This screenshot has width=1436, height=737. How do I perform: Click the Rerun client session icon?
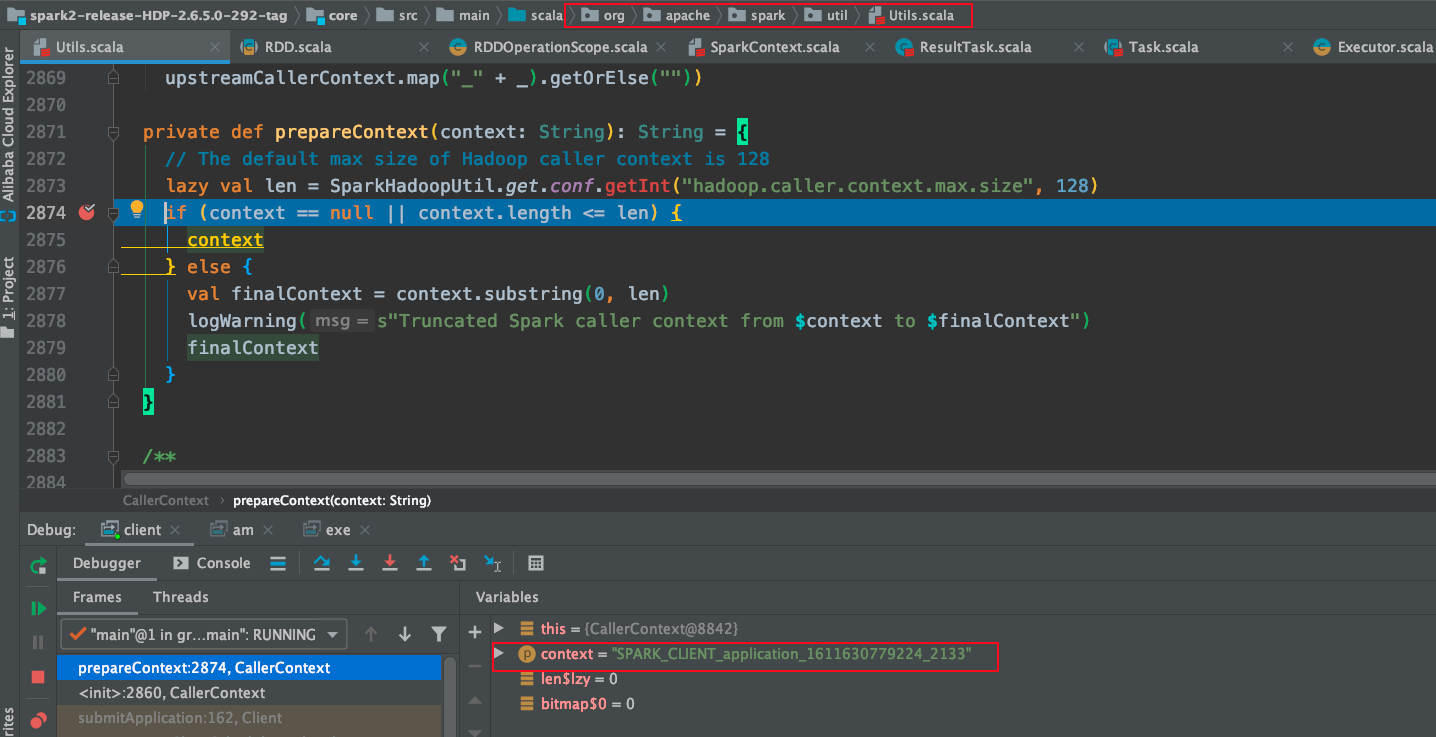[38, 566]
